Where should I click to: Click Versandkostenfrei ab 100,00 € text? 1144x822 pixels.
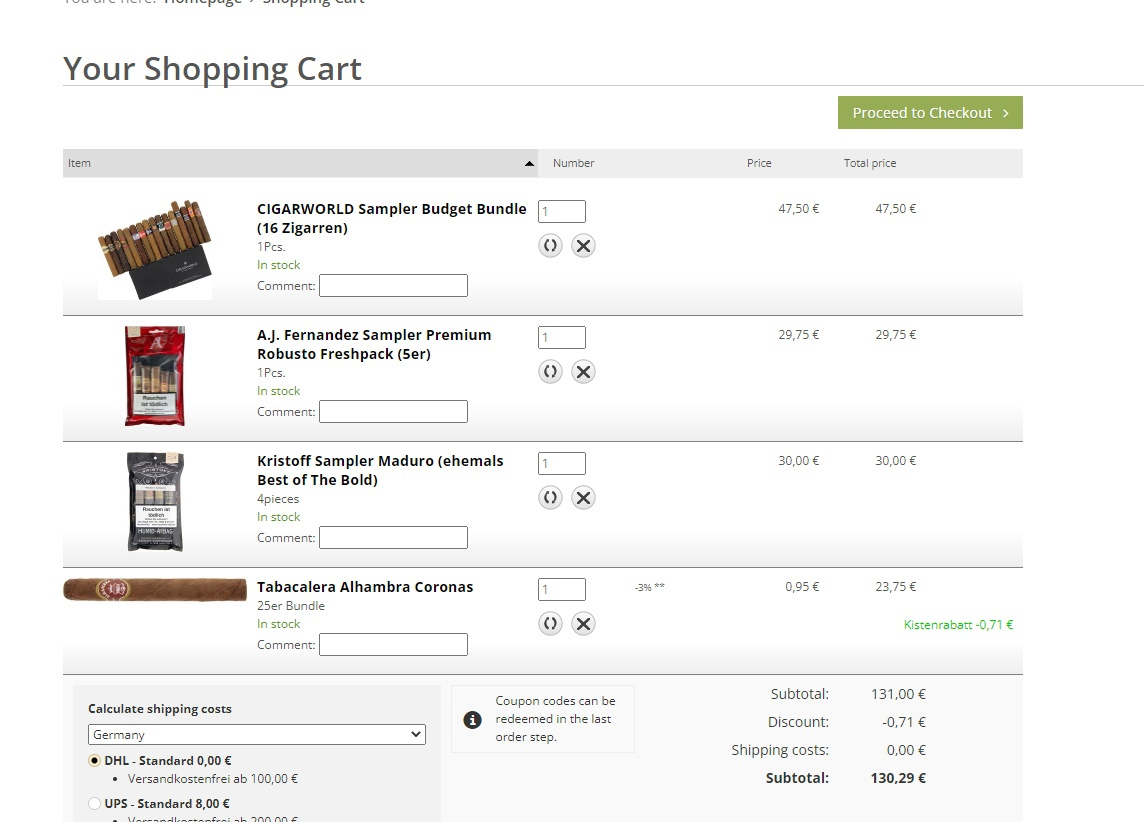pos(213,779)
